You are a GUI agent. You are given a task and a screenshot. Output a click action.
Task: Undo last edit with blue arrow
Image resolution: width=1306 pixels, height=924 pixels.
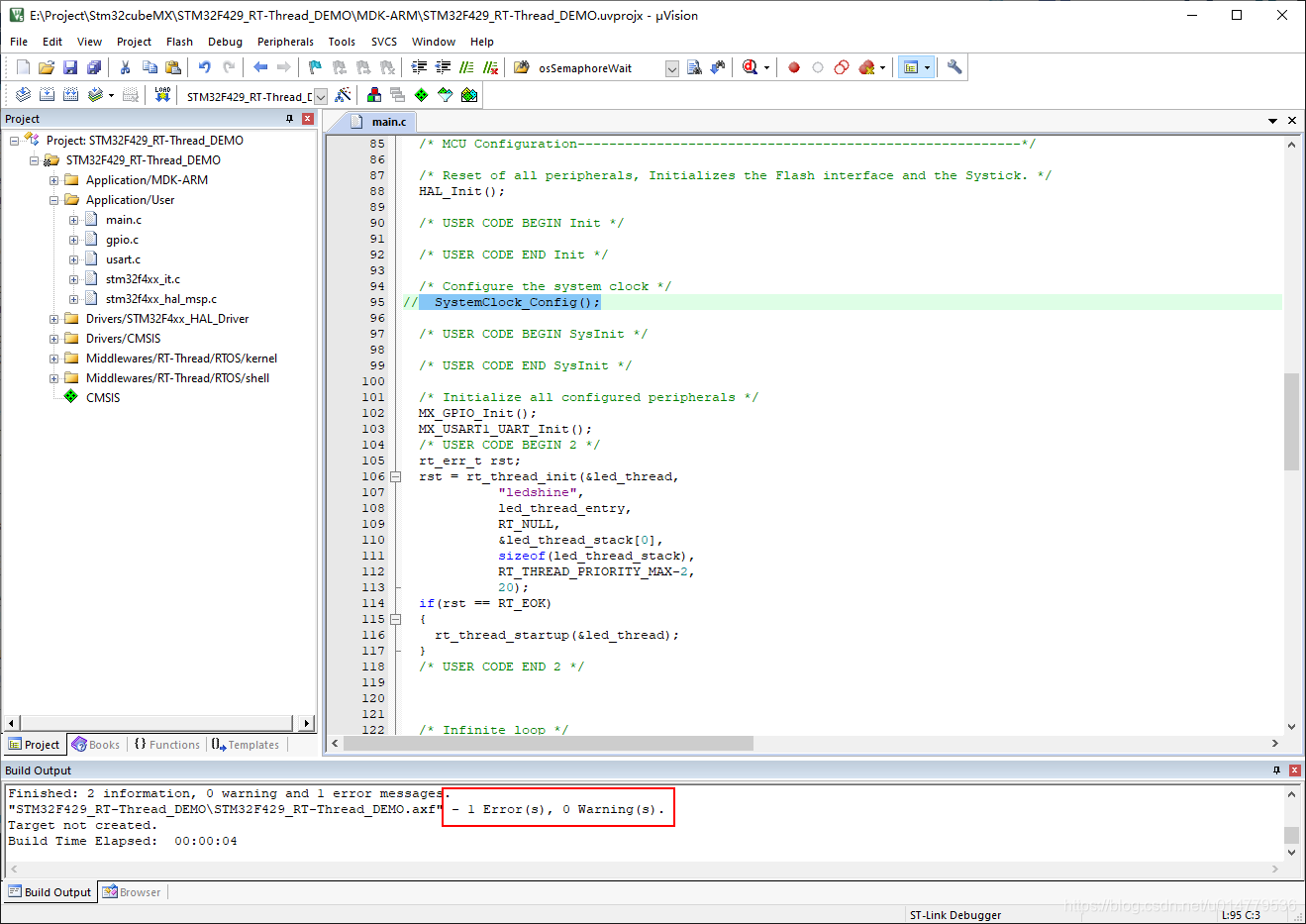pyautogui.click(x=205, y=67)
